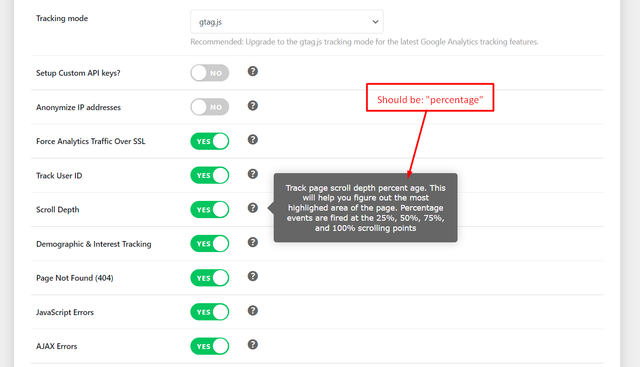Show help for Force Analytics Traffic Over SSL
The image size is (640, 367).
(x=253, y=140)
